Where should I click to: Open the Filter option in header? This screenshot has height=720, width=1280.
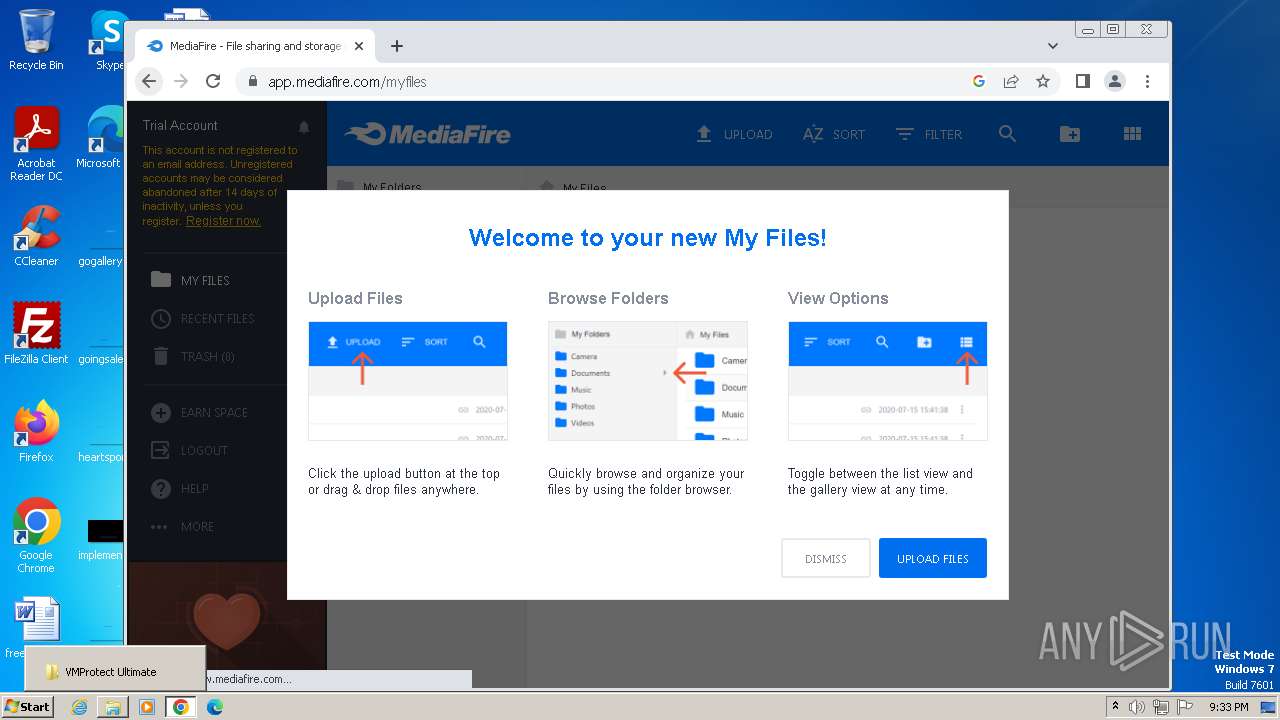928,134
